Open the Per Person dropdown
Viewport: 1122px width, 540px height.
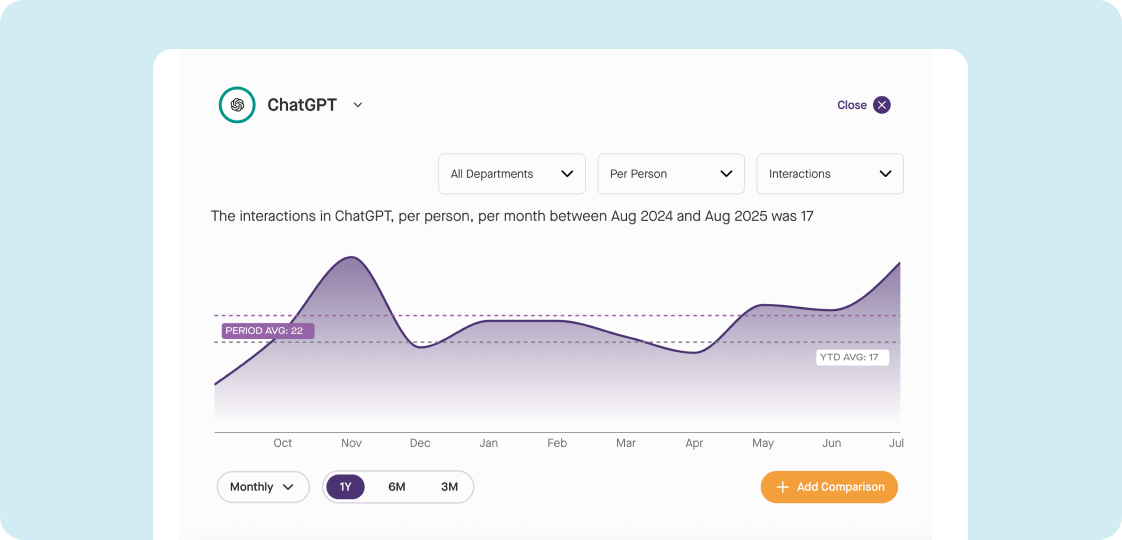point(670,174)
